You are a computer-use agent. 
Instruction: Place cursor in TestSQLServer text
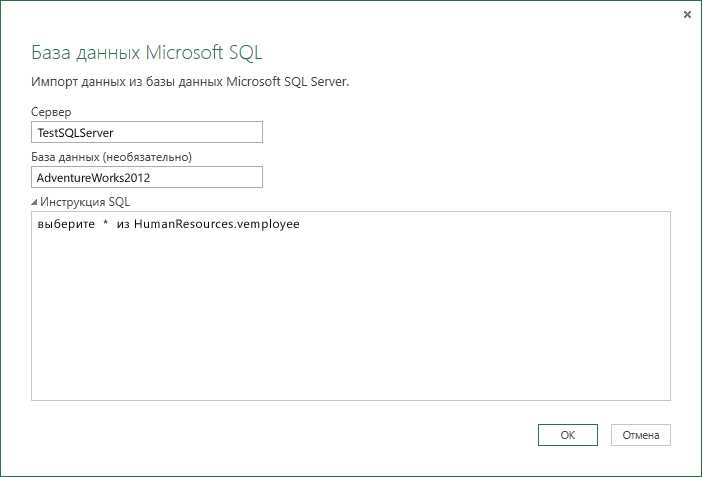[x=75, y=133]
